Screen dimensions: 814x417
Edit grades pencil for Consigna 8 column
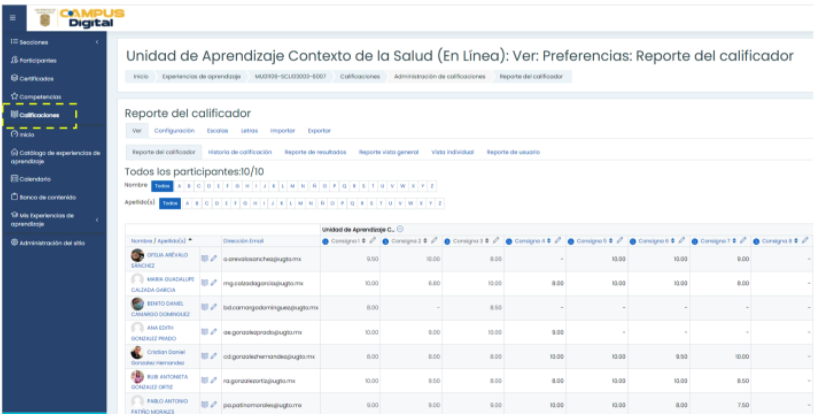pyautogui.click(x=805, y=241)
